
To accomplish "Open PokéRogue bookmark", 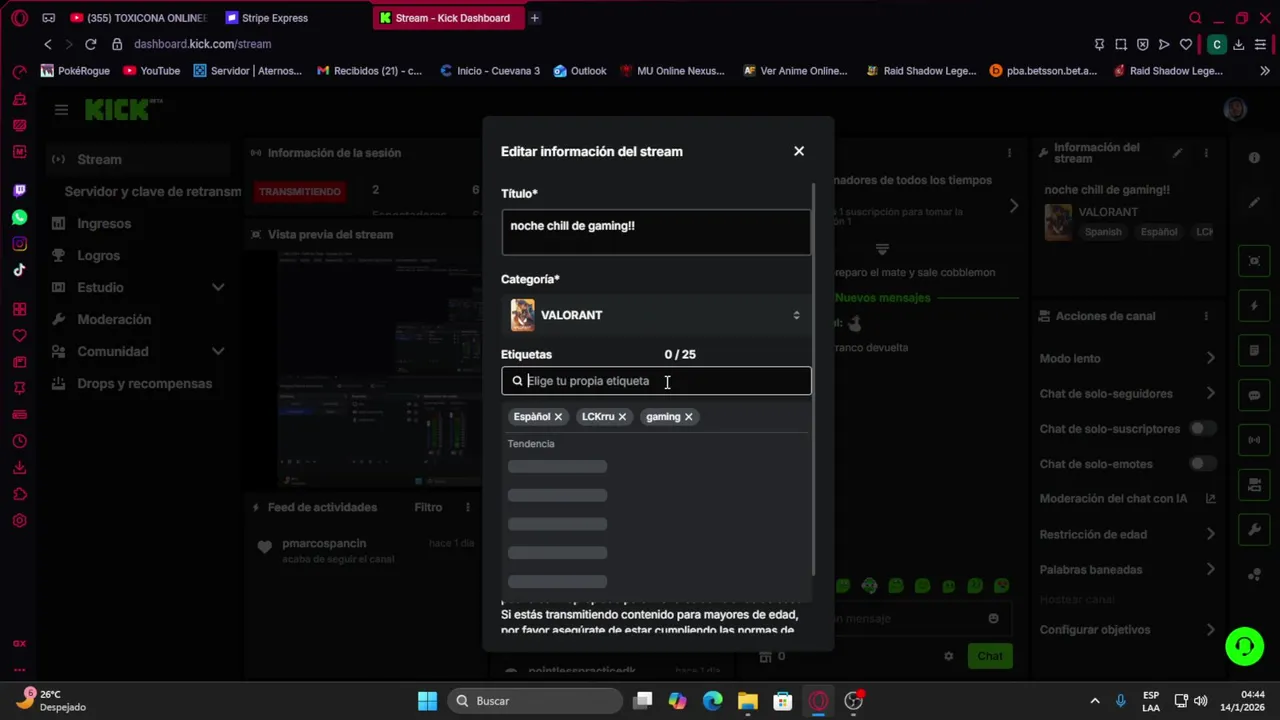I will click(75, 71).
